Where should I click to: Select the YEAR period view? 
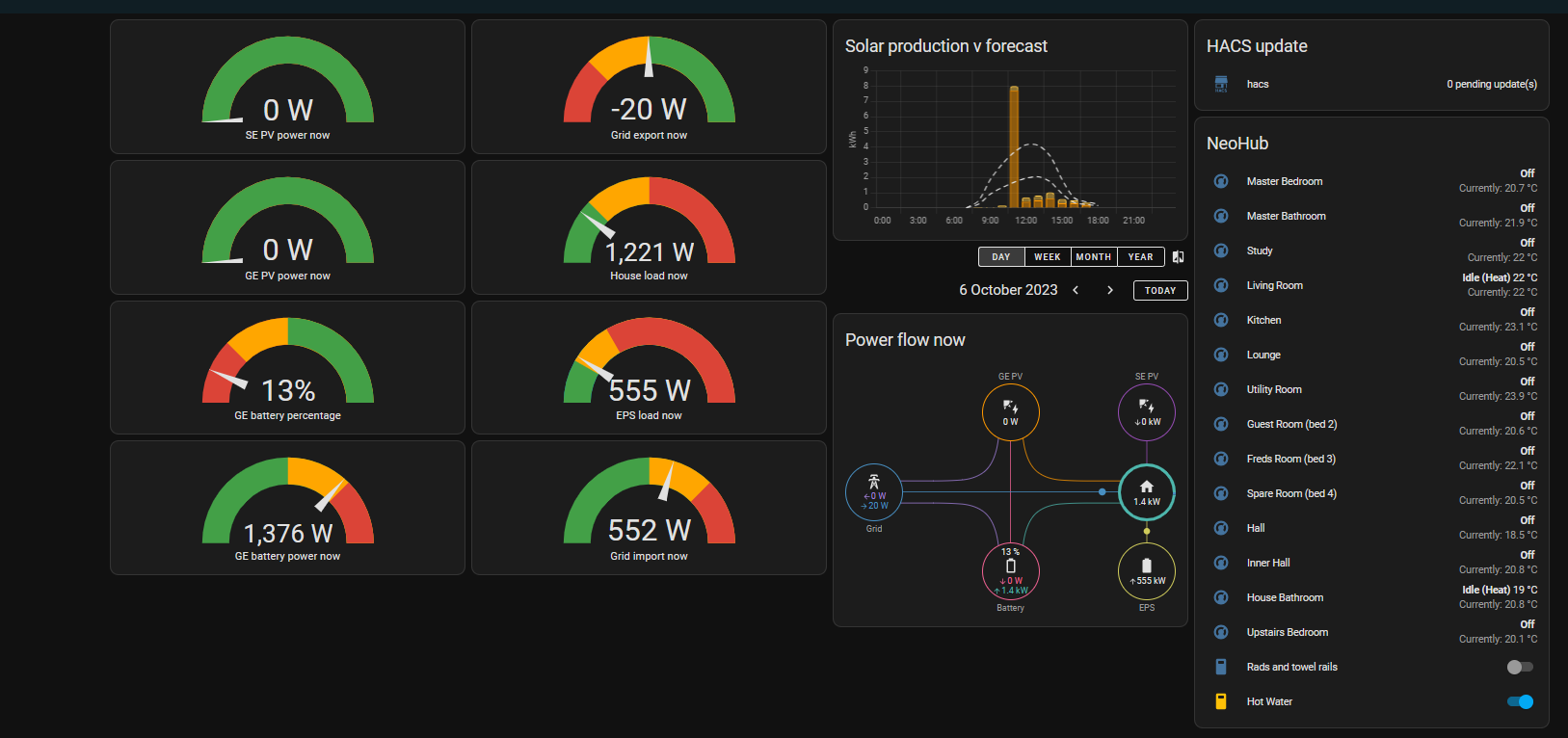coord(1141,257)
